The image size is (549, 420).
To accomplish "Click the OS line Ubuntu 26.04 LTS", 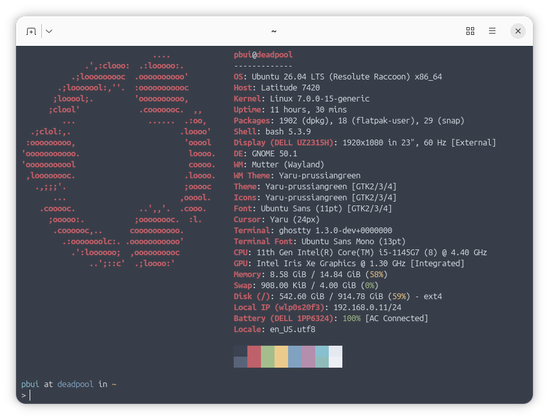I will [x=338, y=77].
